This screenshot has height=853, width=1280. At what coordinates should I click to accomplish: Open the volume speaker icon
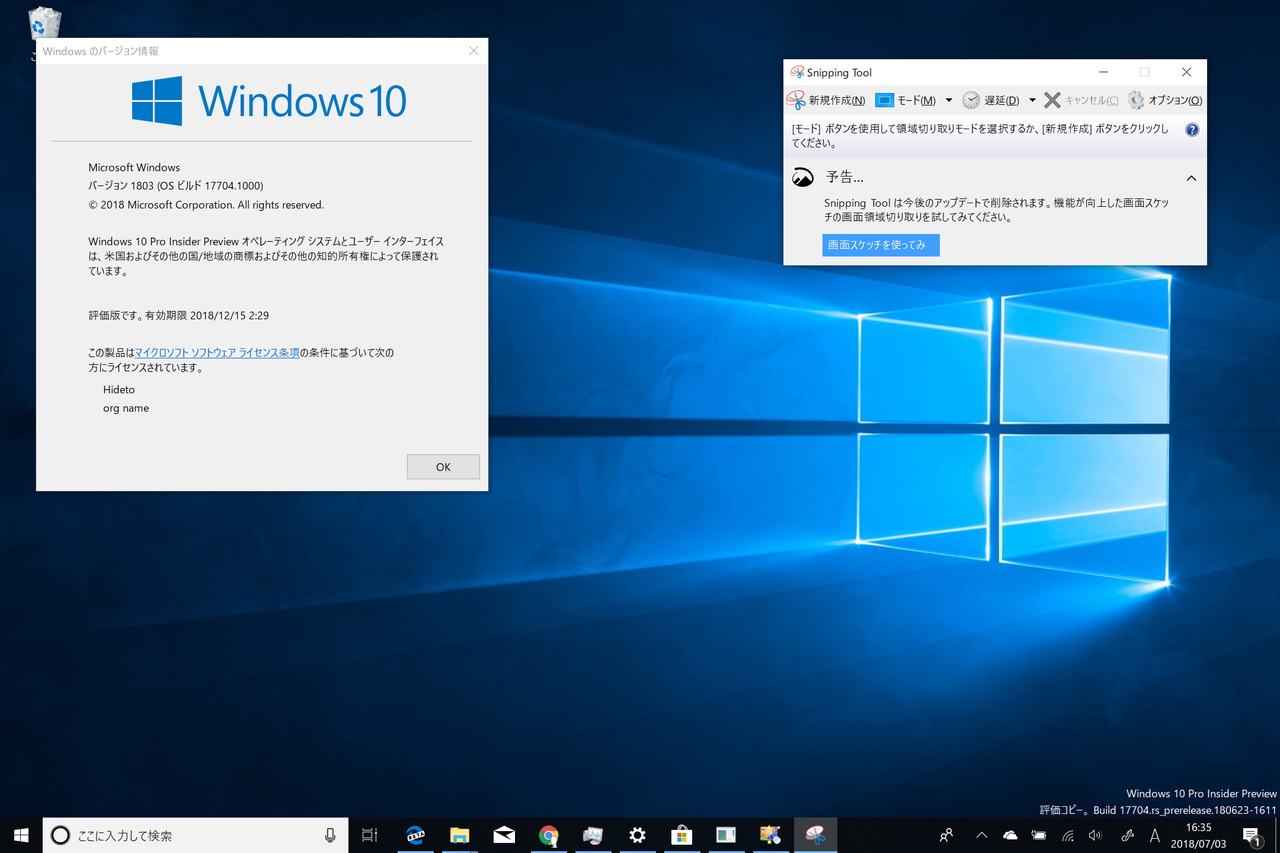(1094, 835)
